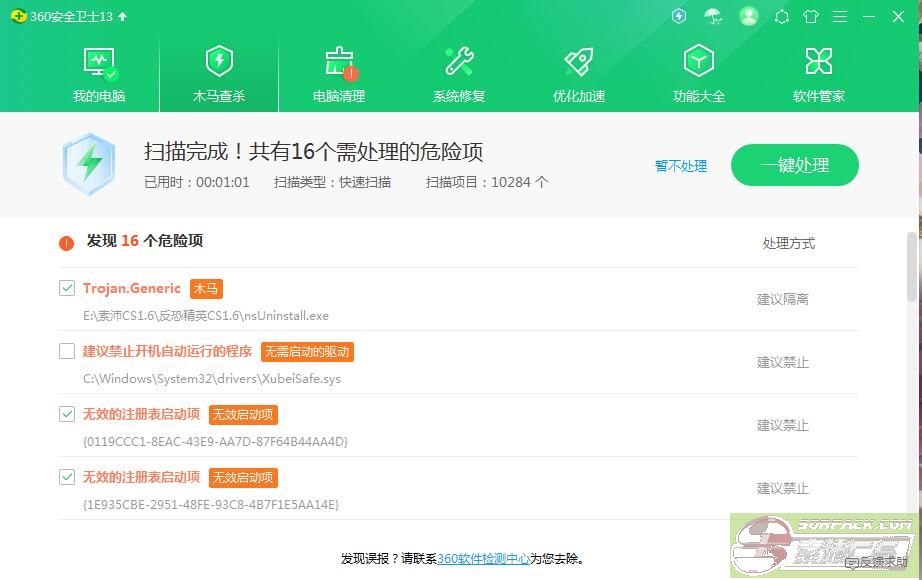The height and width of the screenshot is (580, 922).
Task: Open 建议禁止 action for the XubeiSafe.sys row
Action: pyautogui.click(x=783, y=362)
